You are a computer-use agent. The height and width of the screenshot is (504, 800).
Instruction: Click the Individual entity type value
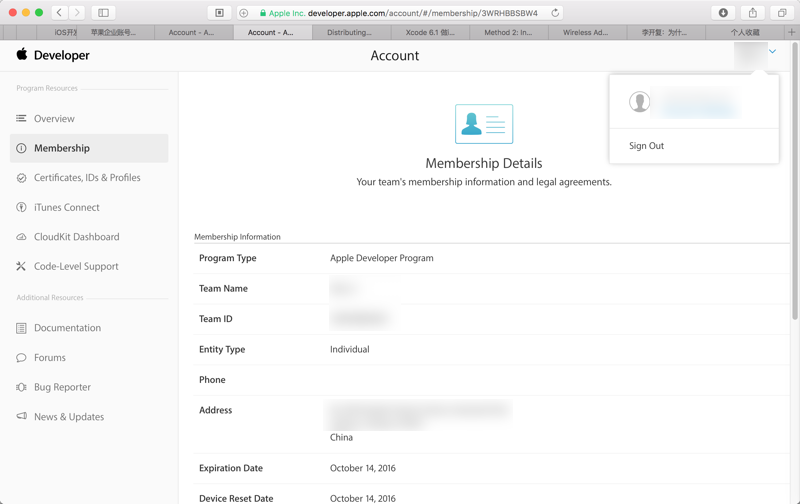(349, 349)
